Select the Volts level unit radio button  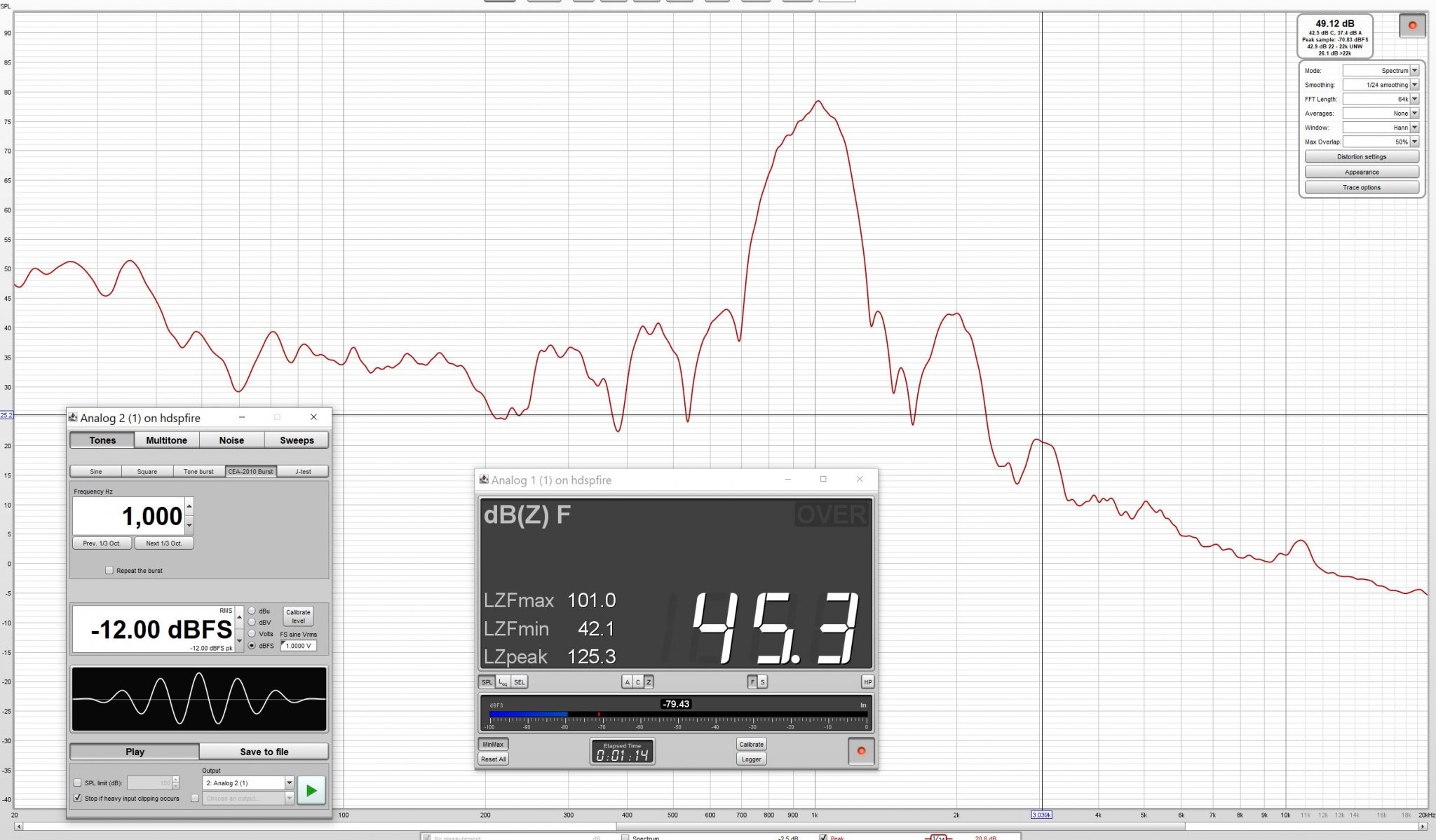point(252,634)
